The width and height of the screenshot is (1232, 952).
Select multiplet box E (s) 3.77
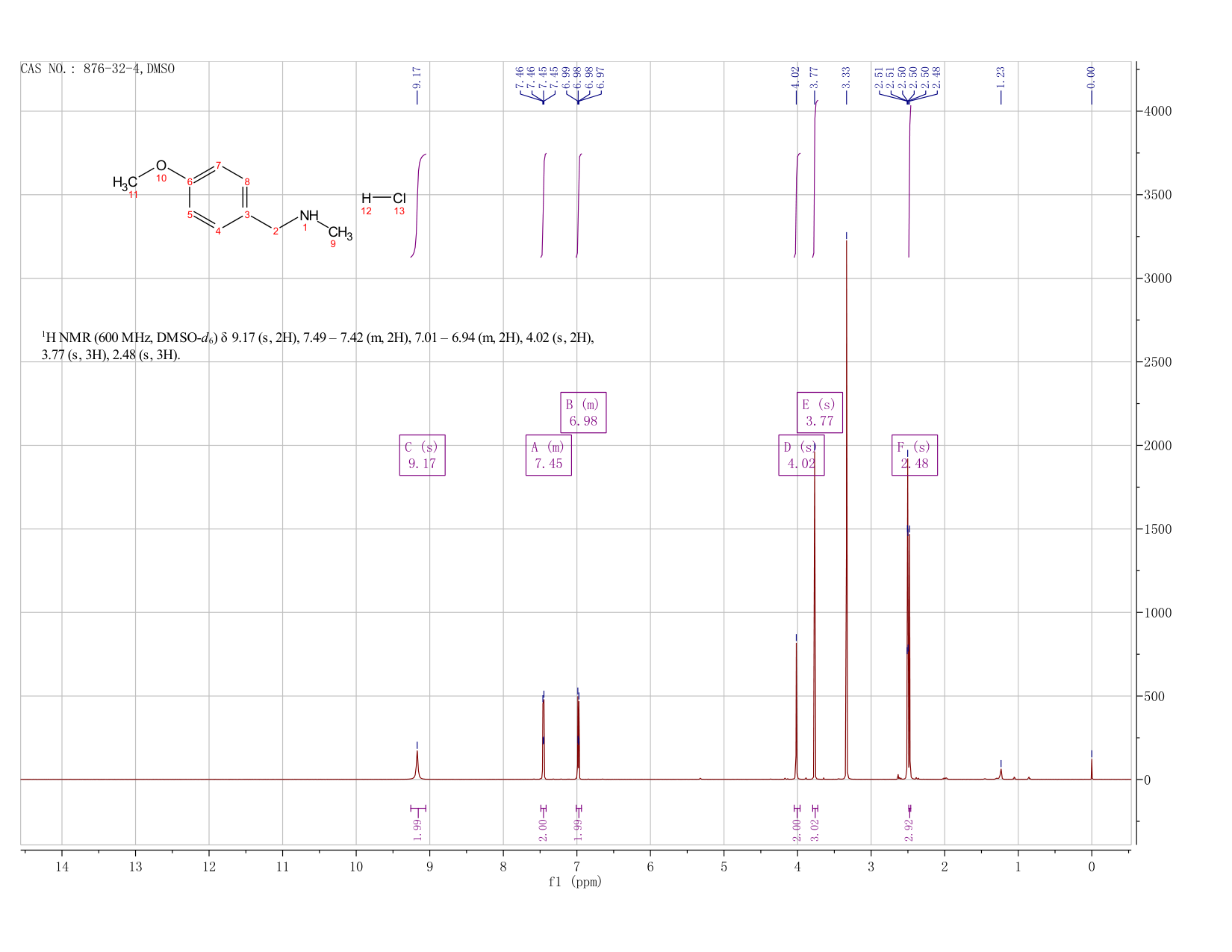point(820,412)
